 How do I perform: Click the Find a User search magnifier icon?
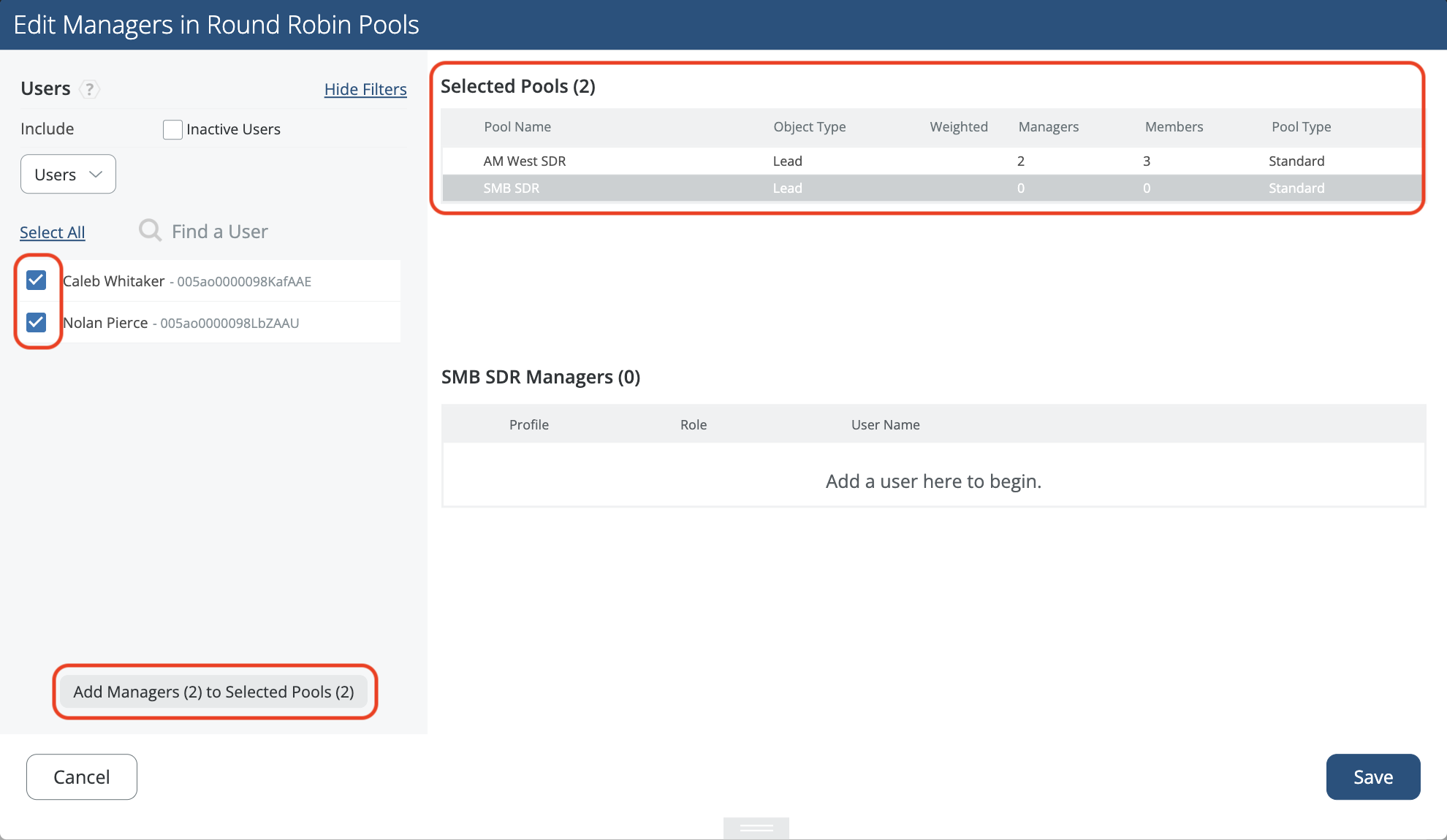coord(150,231)
